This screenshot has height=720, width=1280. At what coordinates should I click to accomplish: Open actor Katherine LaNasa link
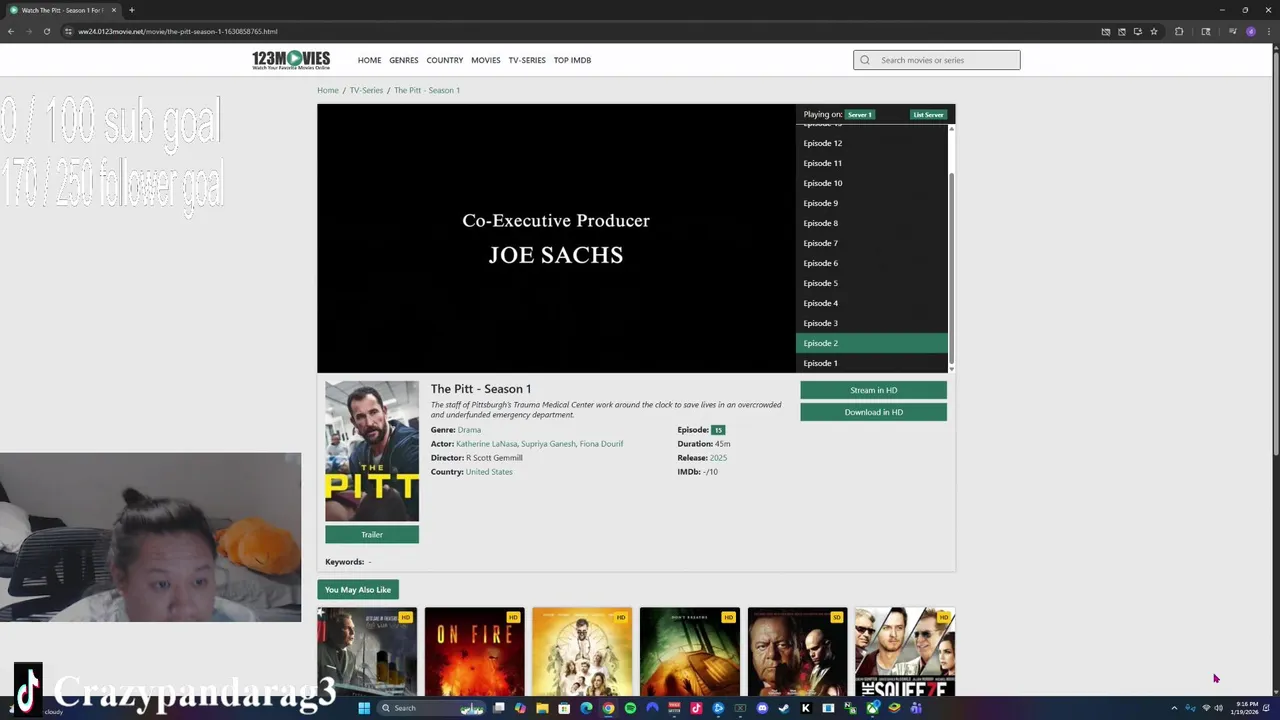tap(486, 444)
